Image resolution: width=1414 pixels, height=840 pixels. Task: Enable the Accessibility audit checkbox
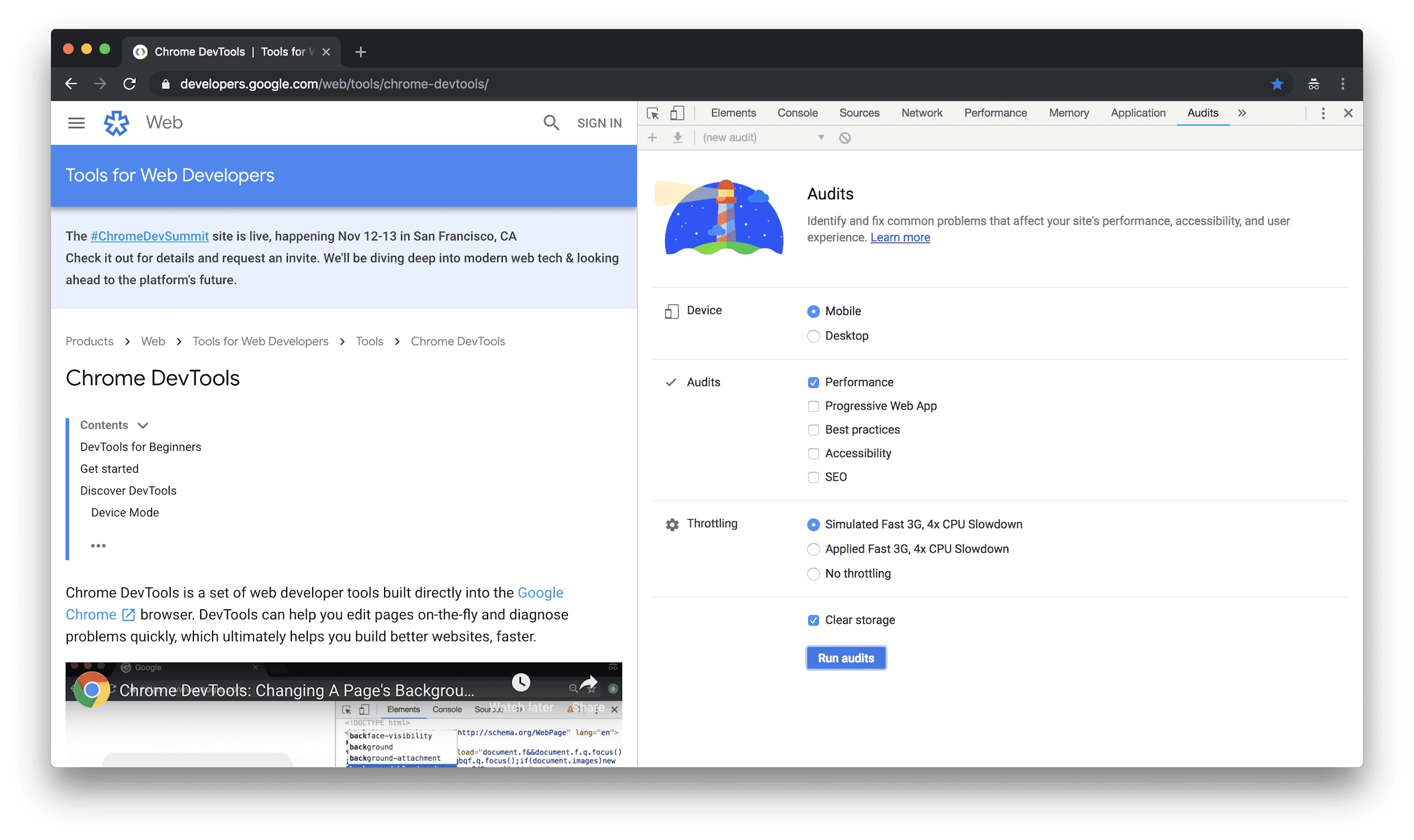click(x=813, y=453)
